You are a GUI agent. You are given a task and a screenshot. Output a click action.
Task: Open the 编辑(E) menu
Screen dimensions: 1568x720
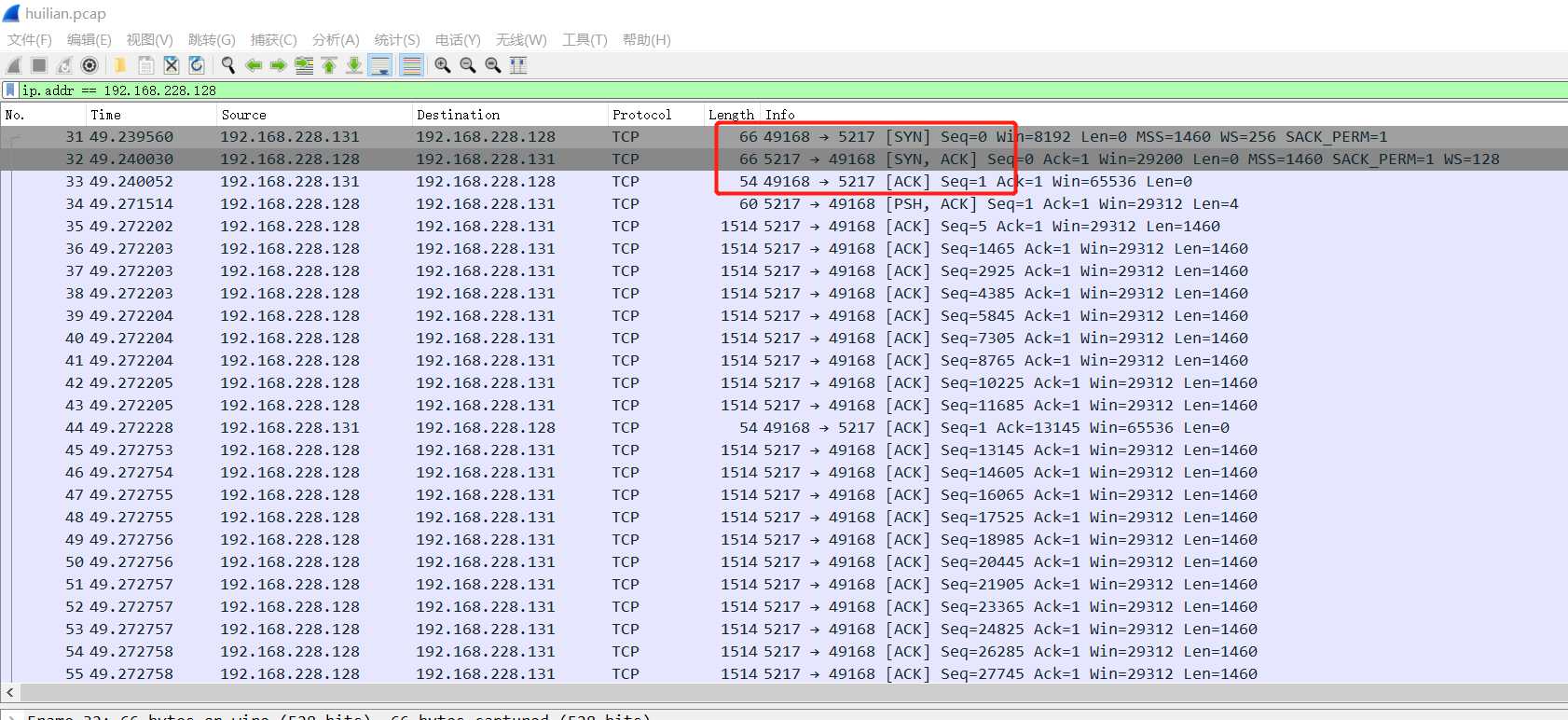(x=89, y=40)
